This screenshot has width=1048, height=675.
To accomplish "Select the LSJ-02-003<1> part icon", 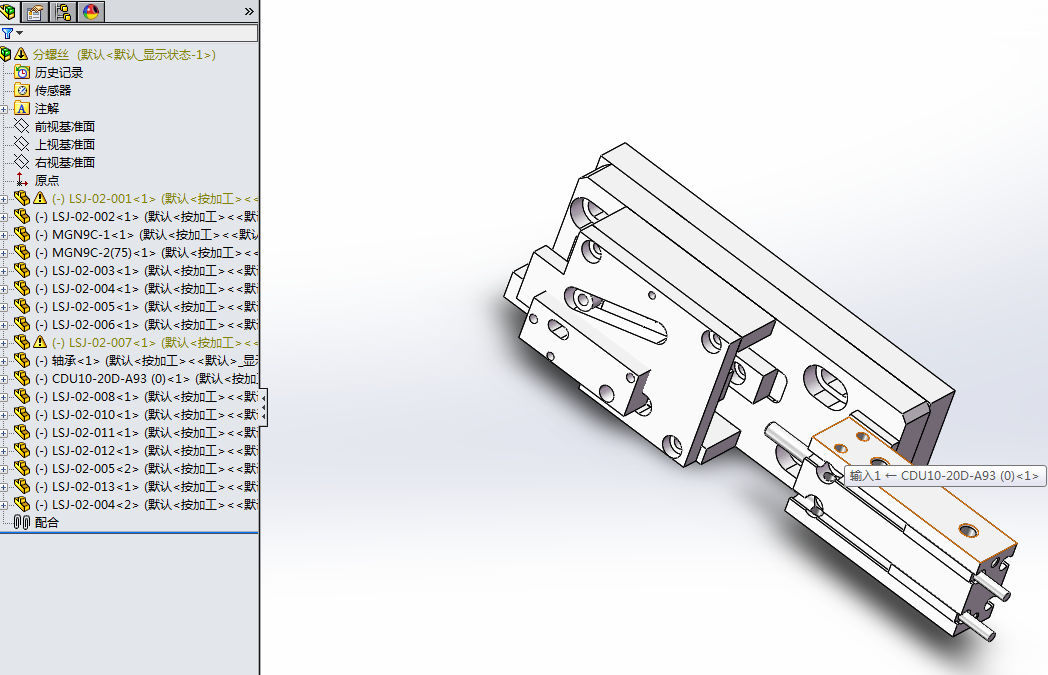I will pos(22,271).
